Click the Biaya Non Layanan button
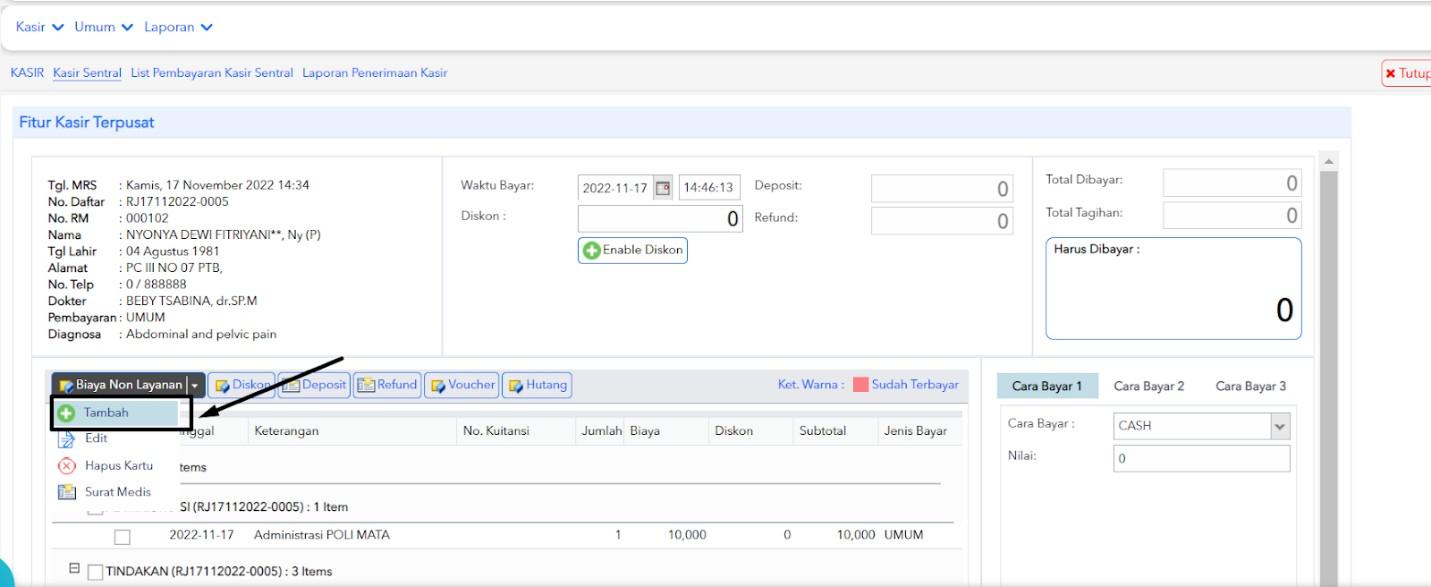 (120, 385)
